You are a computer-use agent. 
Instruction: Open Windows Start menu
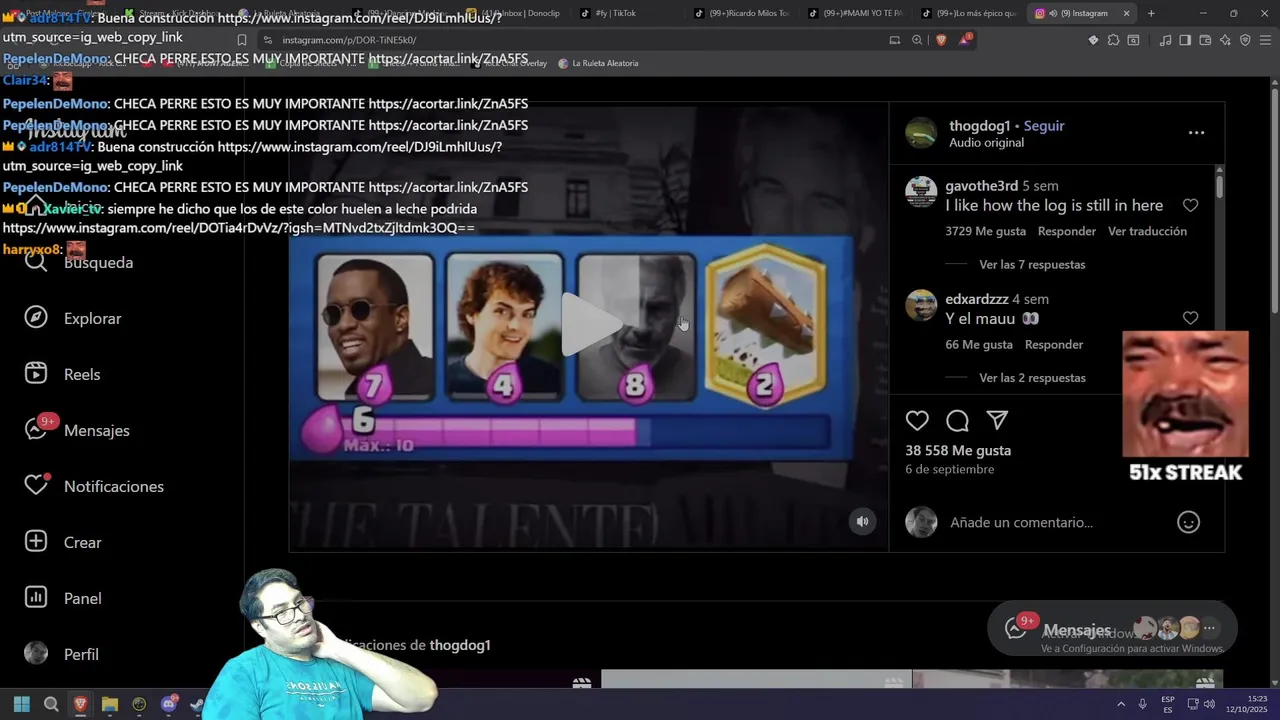tap(22, 704)
